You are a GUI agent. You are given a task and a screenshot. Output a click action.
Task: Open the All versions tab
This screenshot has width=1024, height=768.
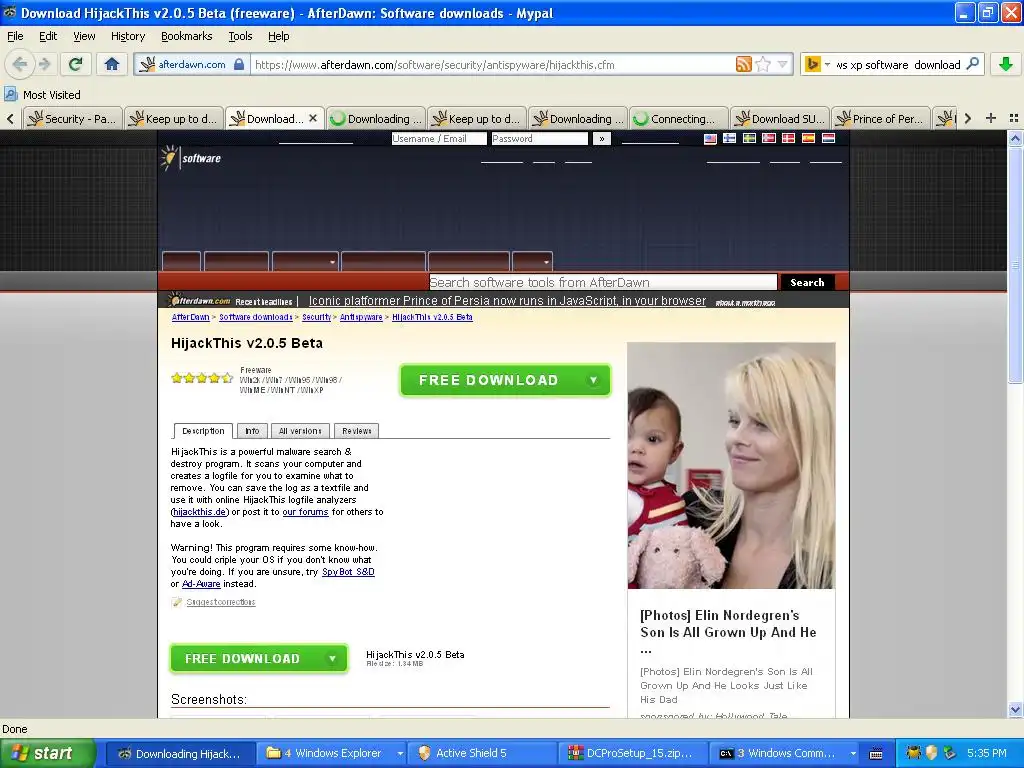pos(300,431)
